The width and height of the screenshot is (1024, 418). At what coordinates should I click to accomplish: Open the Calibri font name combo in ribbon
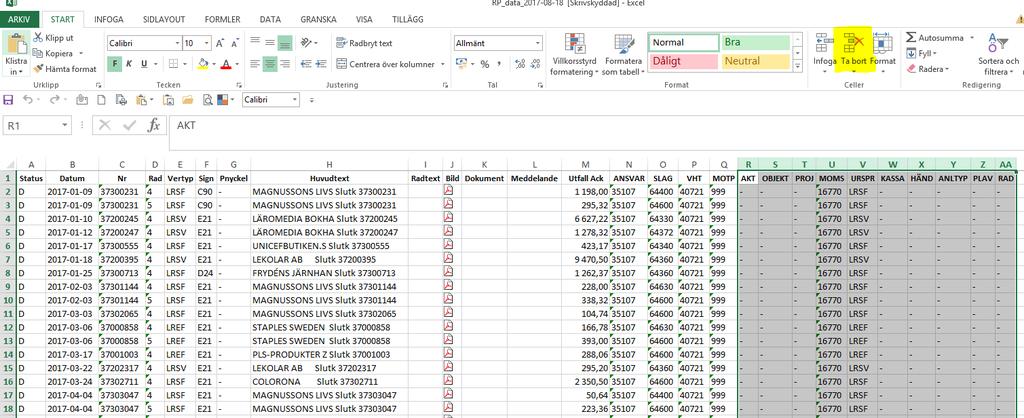pyautogui.click(x=144, y=43)
